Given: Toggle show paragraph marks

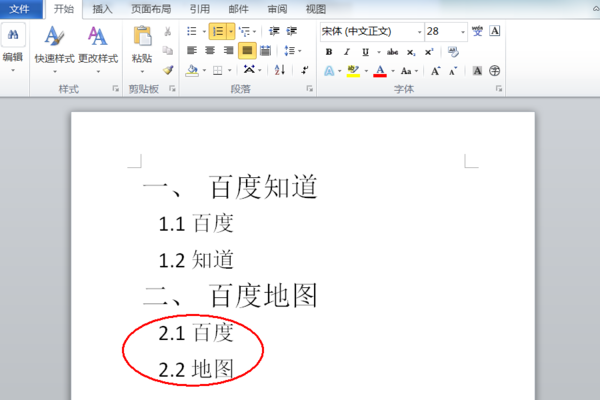Looking at the screenshot, I should point(305,70).
